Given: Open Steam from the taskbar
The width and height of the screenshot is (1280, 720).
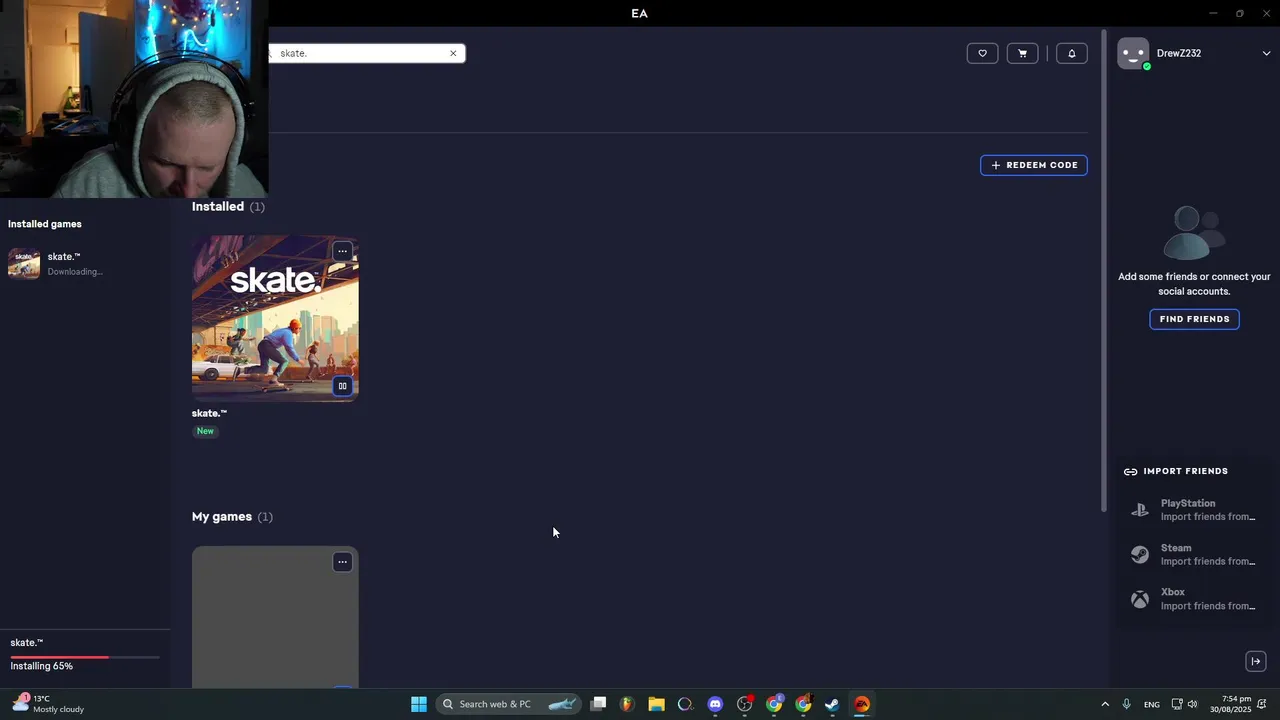Looking at the screenshot, I should click(x=832, y=704).
